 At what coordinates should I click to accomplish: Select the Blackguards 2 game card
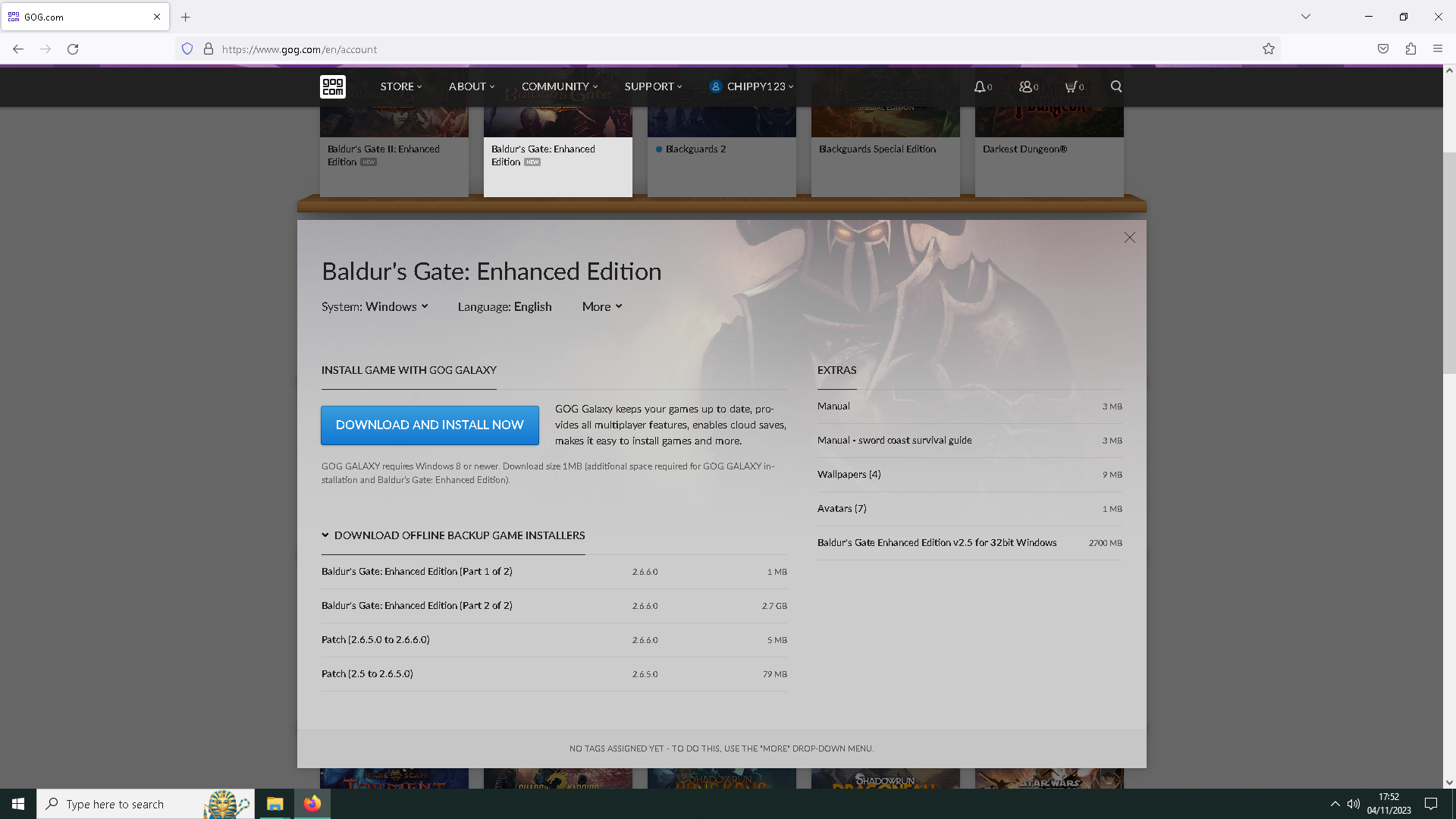click(722, 152)
